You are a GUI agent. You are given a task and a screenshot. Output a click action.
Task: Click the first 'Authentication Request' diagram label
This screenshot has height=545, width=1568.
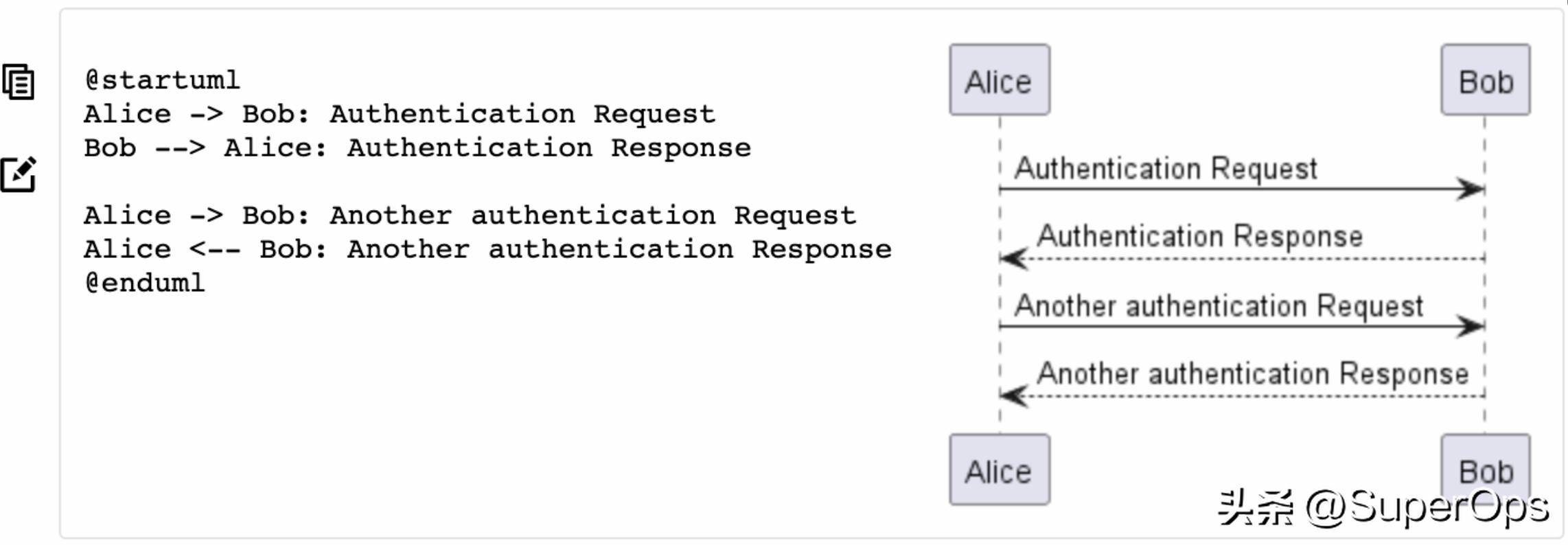point(1166,168)
